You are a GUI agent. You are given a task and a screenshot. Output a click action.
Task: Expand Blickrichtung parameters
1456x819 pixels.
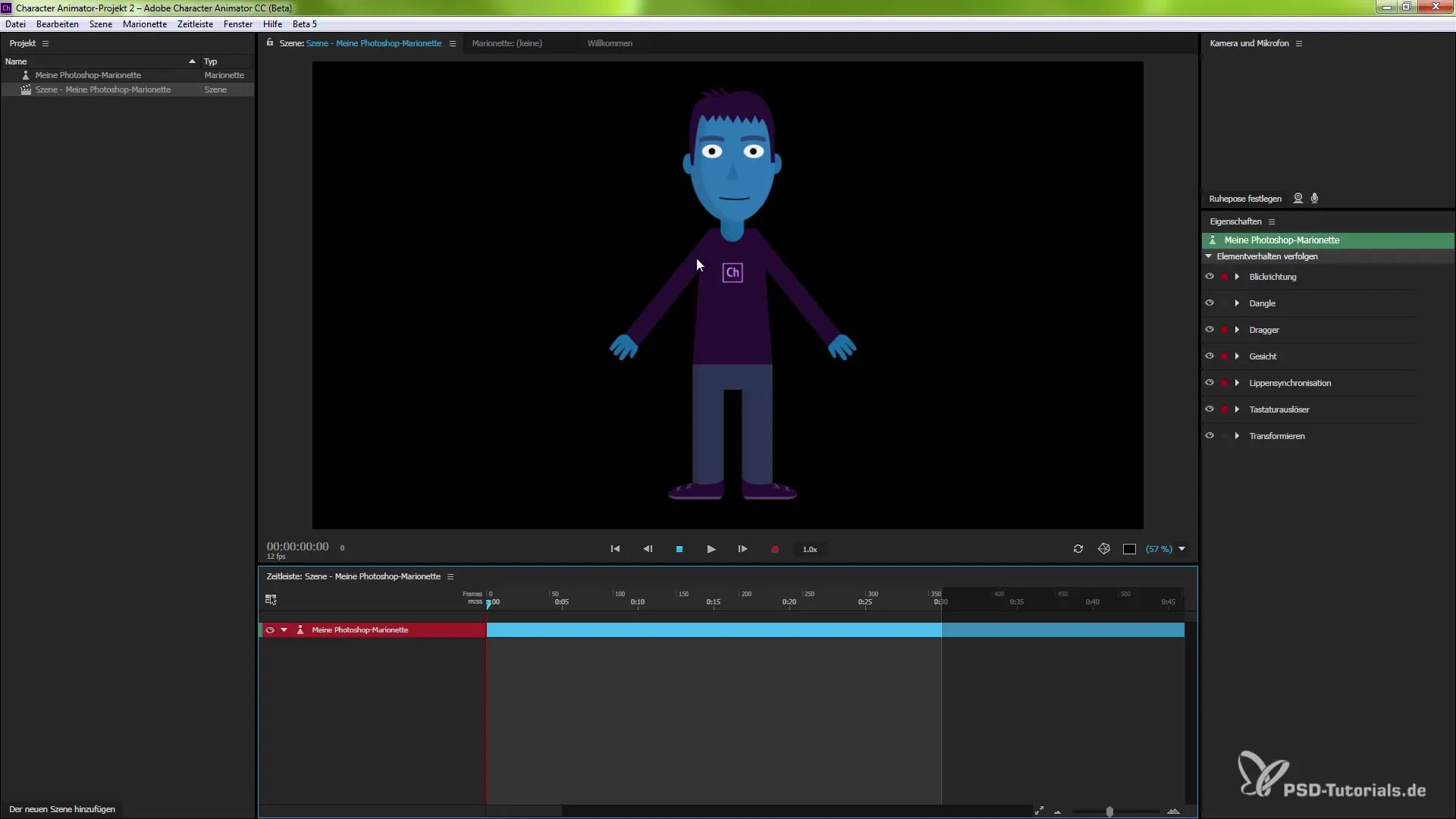1238,277
